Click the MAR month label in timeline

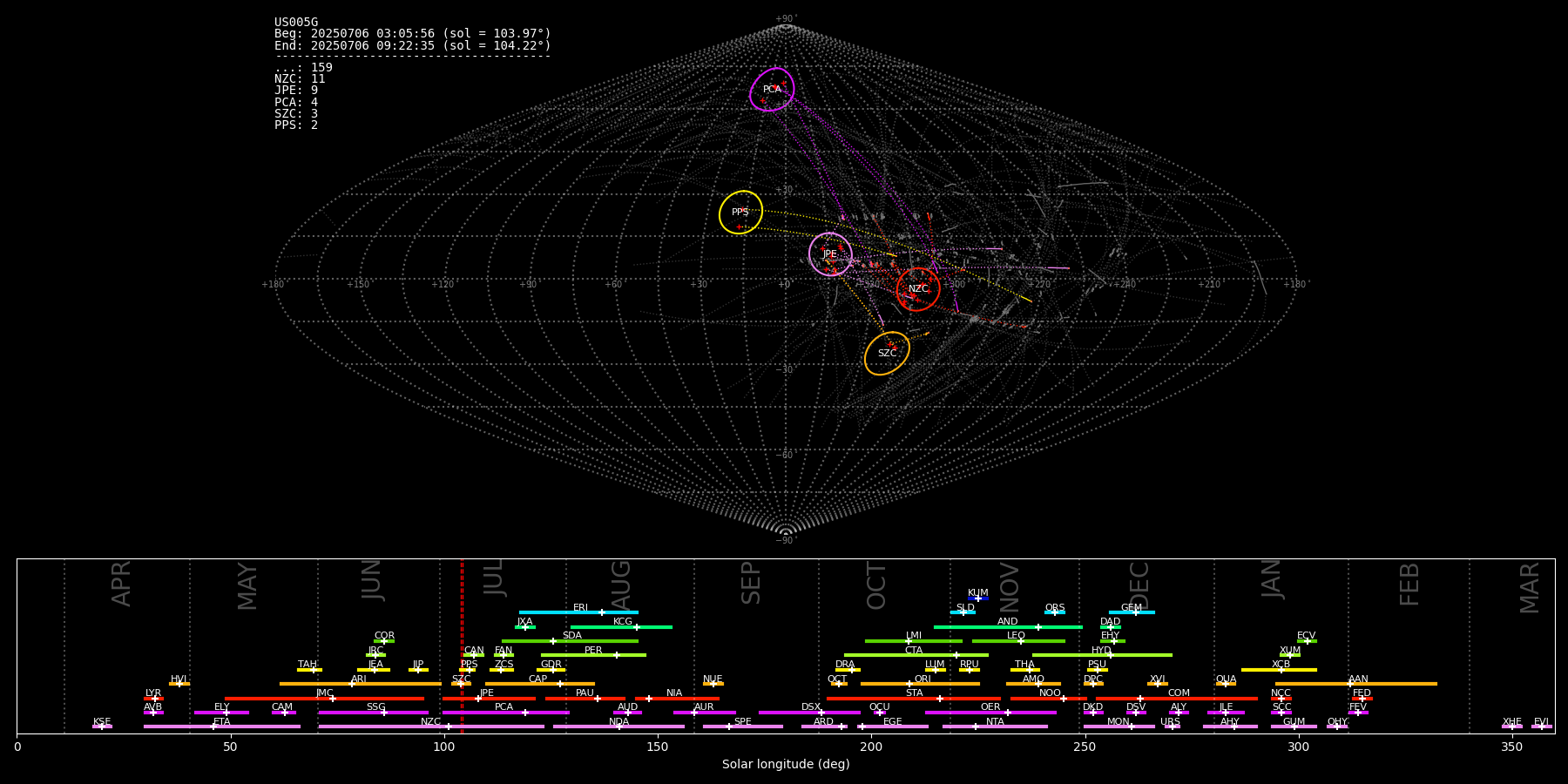1530,588
